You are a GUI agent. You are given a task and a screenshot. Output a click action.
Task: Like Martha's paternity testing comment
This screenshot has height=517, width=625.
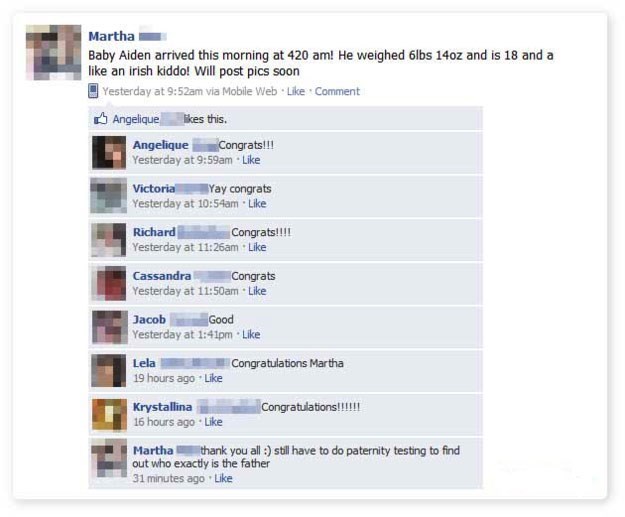(x=223, y=478)
